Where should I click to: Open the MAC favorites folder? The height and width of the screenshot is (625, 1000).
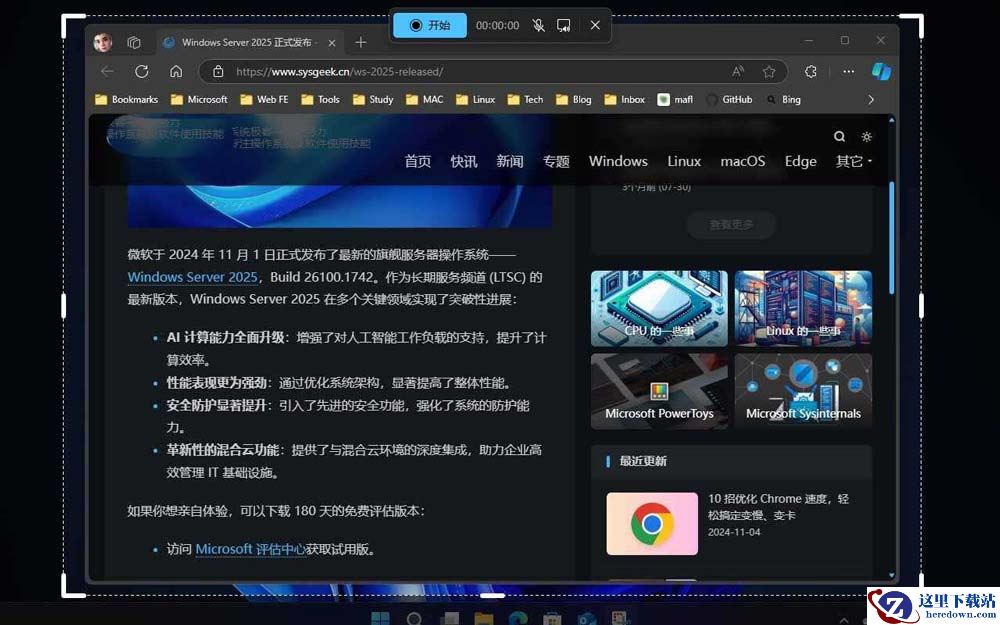click(425, 99)
